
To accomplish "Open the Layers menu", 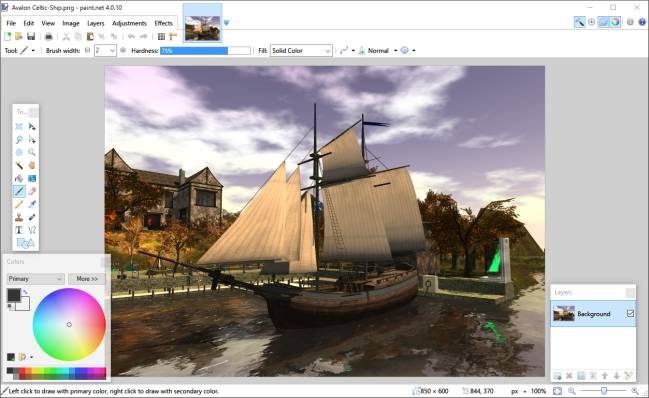I will tap(96, 23).
